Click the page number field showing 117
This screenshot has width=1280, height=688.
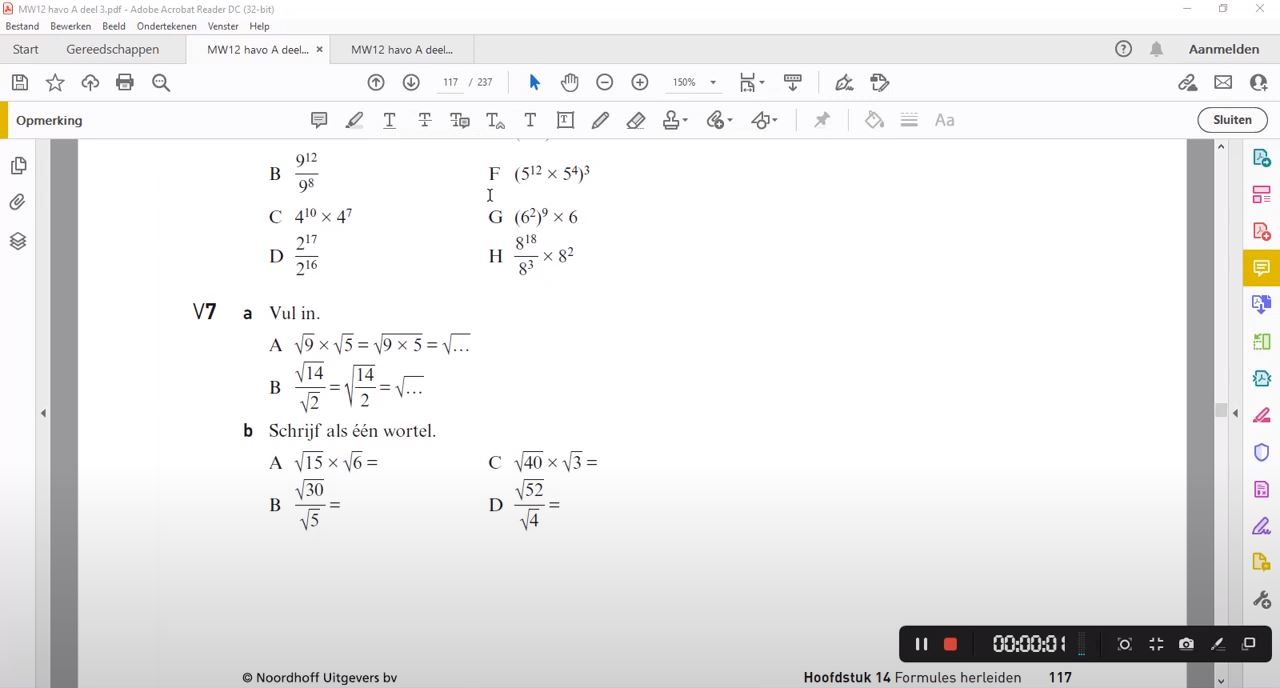[x=450, y=82]
